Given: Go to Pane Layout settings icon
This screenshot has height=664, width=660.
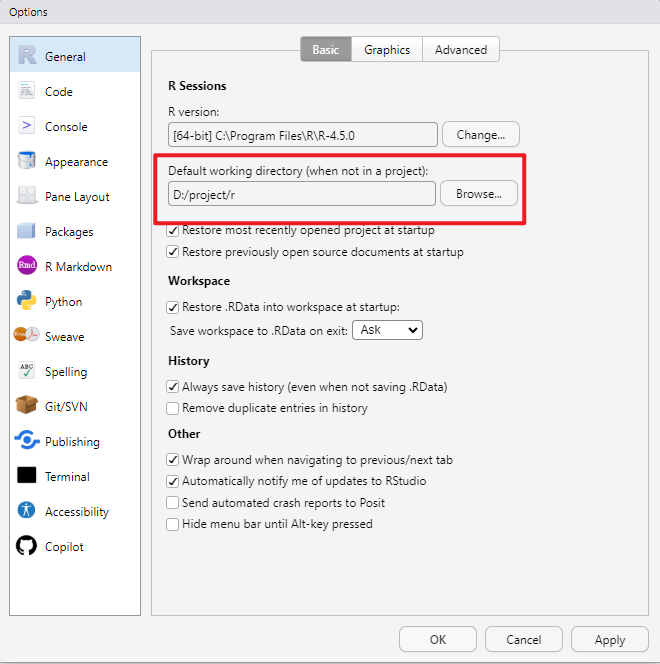Looking at the screenshot, I should 27,197.
